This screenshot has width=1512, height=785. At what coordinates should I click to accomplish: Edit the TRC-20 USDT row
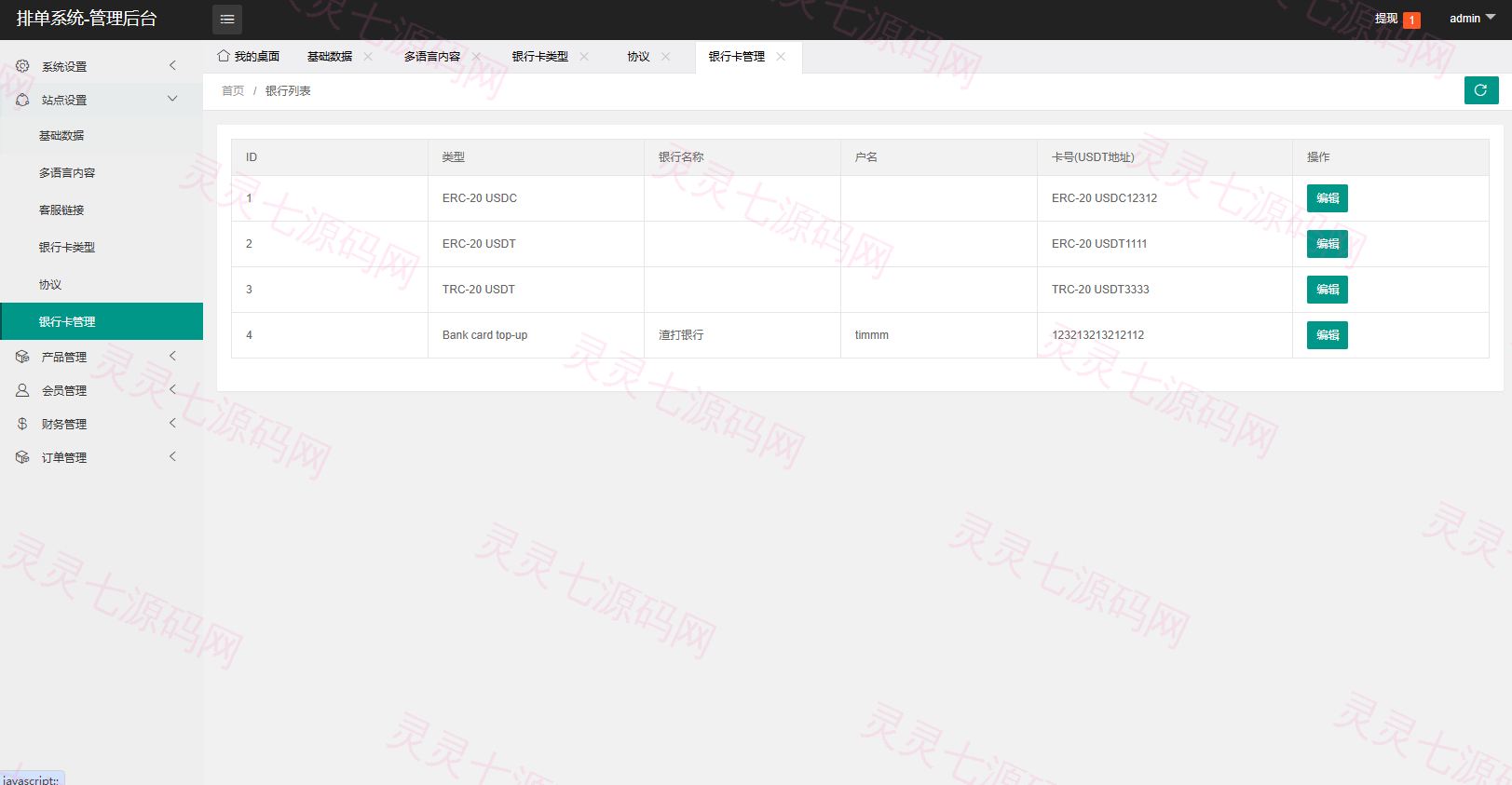1328,290
